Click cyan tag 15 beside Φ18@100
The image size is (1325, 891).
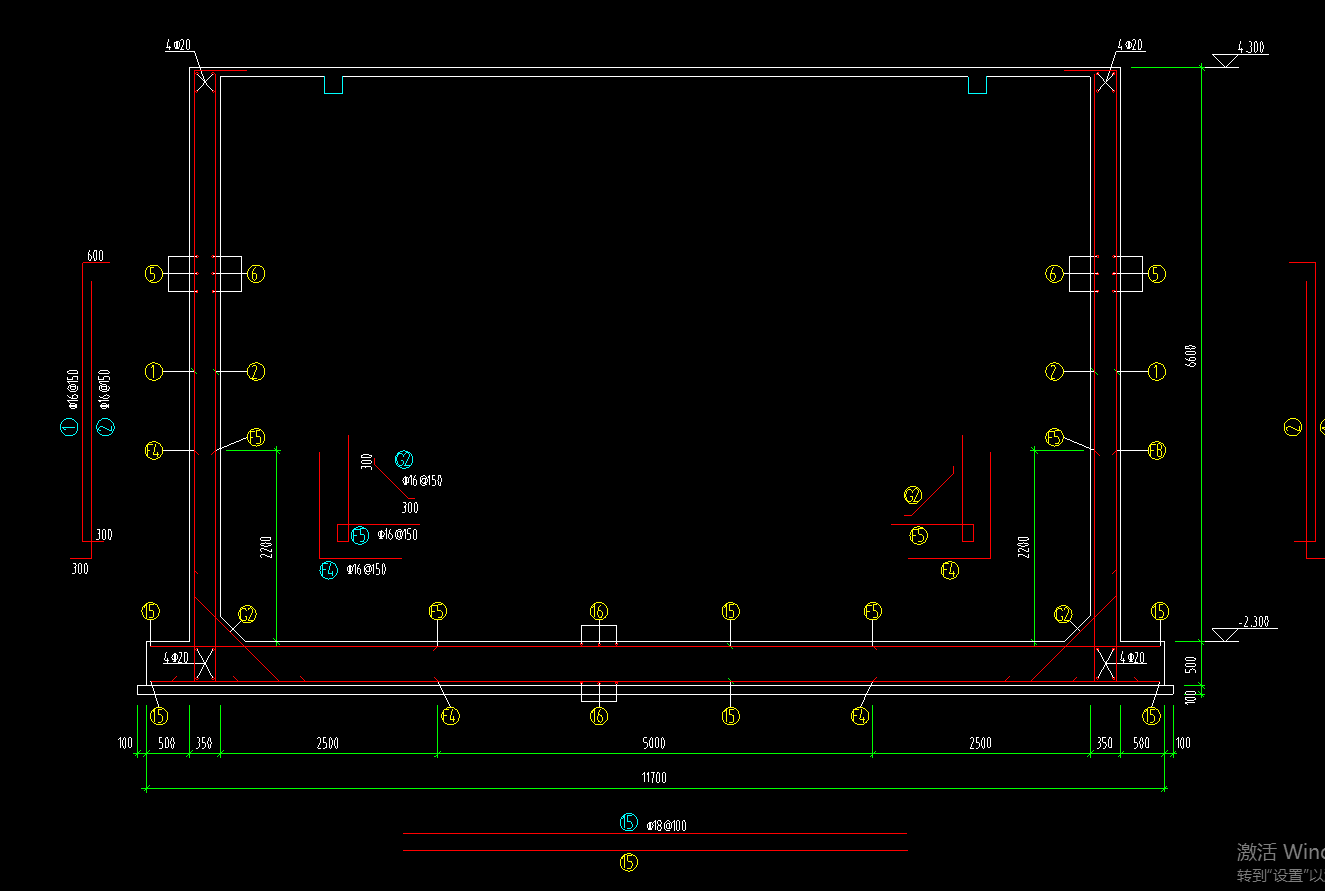tap(629, 823)
